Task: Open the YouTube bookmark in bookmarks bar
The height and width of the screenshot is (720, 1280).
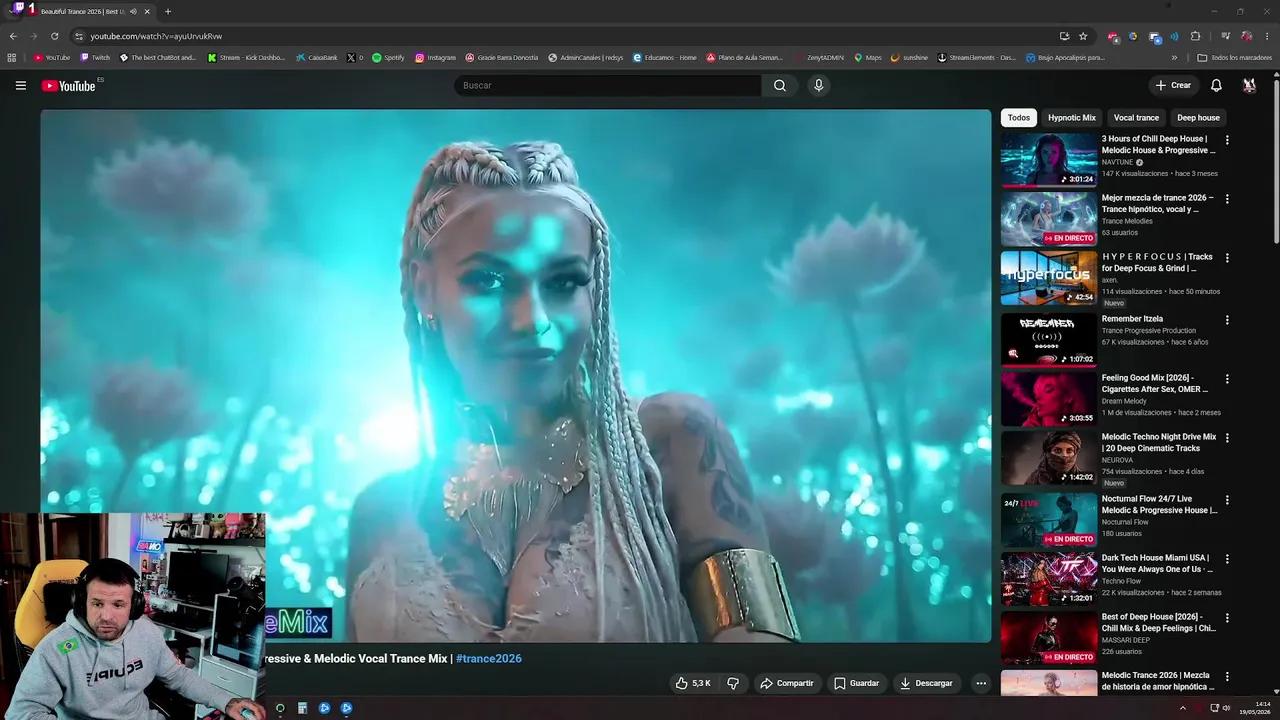Action: (52, 58)
